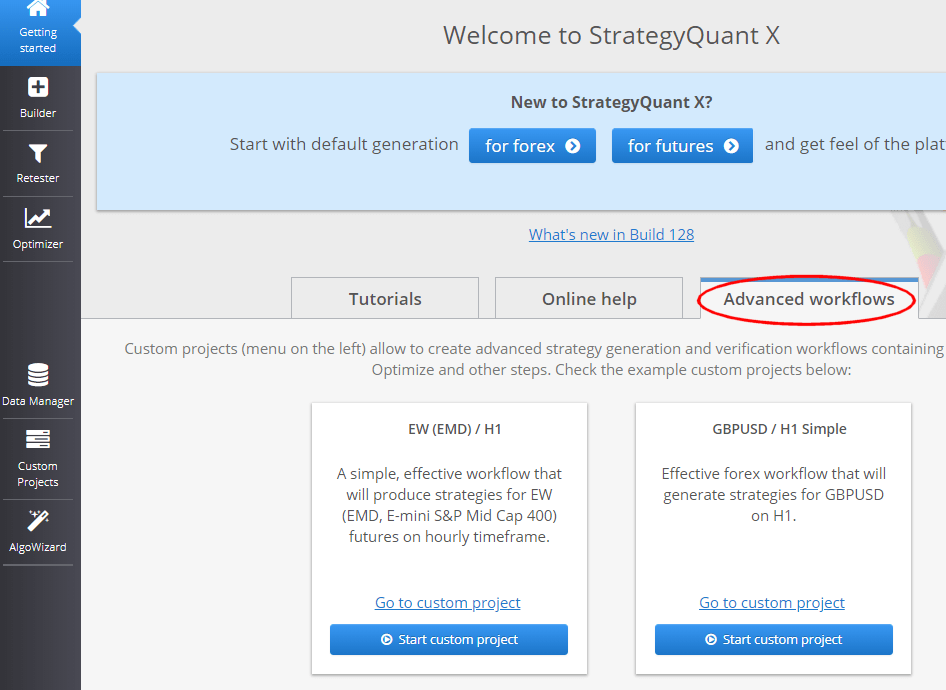This screenshot has width=946, height=690.
Task: Click the Custom Projects label
Action: pyautogui.click(x=37, y=474)
